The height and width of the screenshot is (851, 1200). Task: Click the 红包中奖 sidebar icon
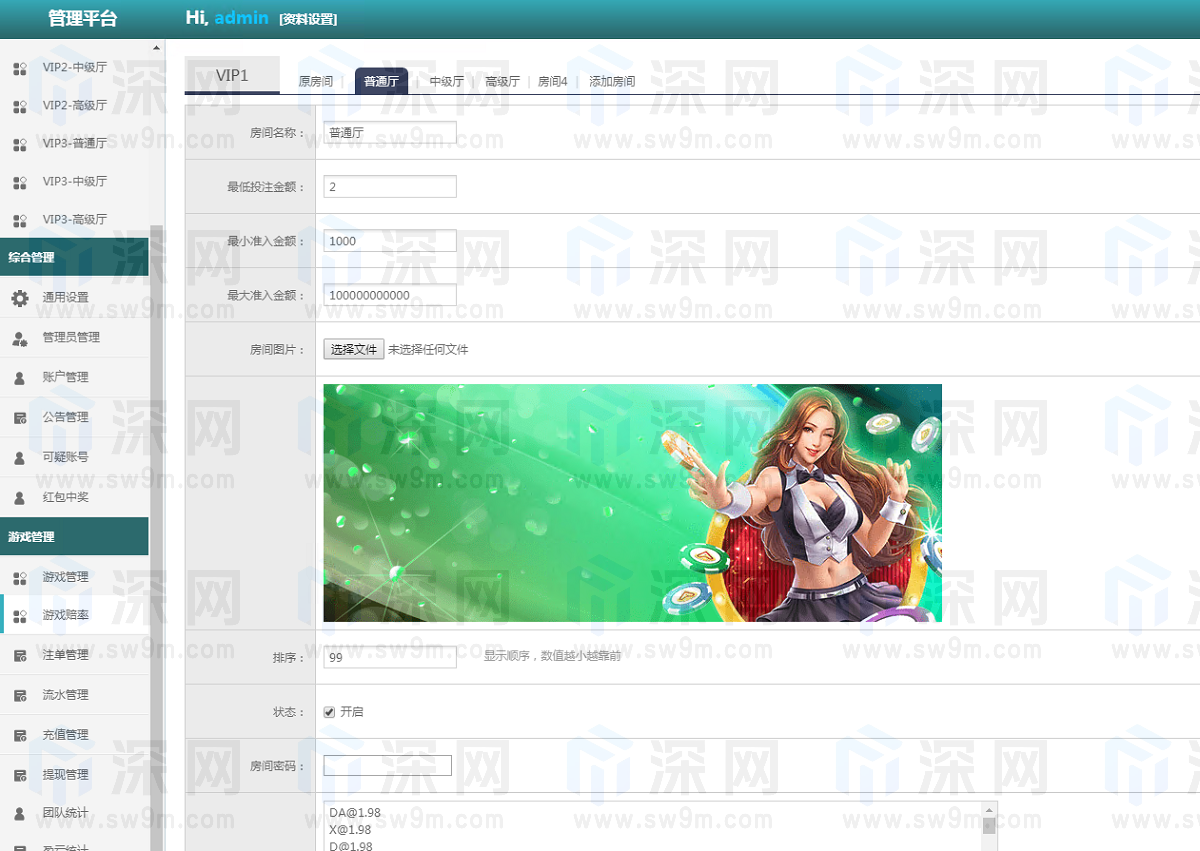[20, 497]
